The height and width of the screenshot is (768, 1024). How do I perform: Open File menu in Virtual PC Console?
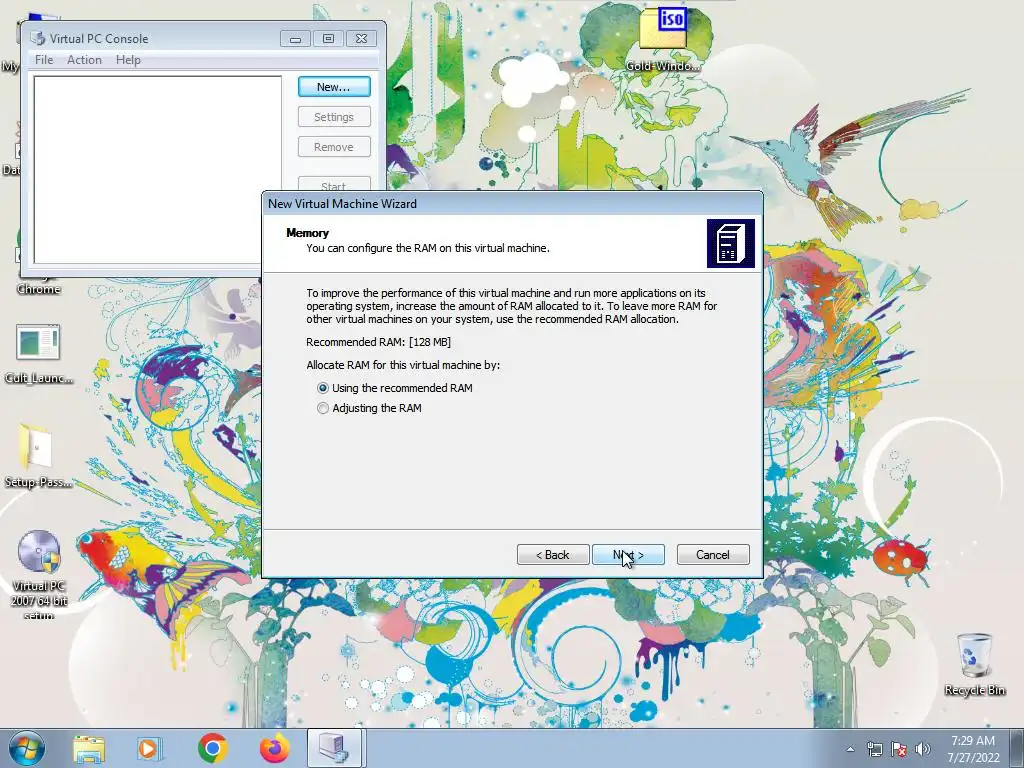point(44,59)
